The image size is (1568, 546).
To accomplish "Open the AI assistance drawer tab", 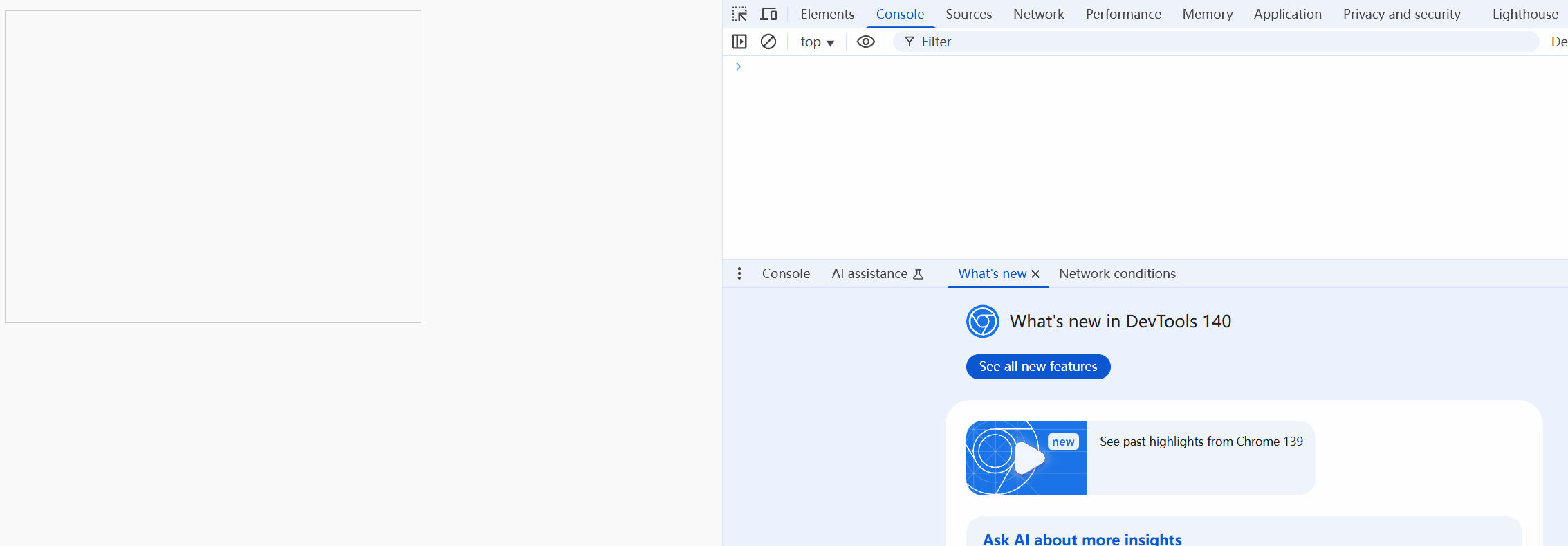I will pos(877,273).
